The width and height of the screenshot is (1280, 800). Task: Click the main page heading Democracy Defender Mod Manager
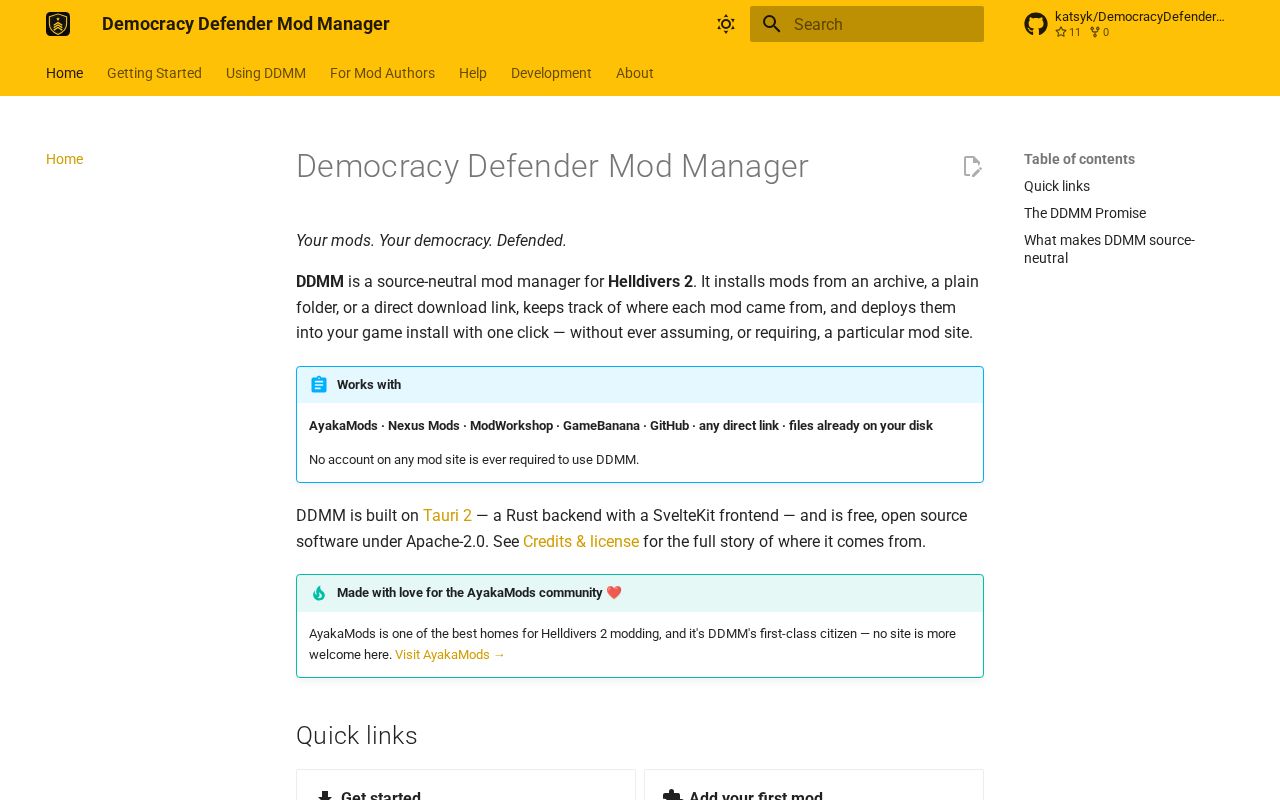tap(552, 166)
